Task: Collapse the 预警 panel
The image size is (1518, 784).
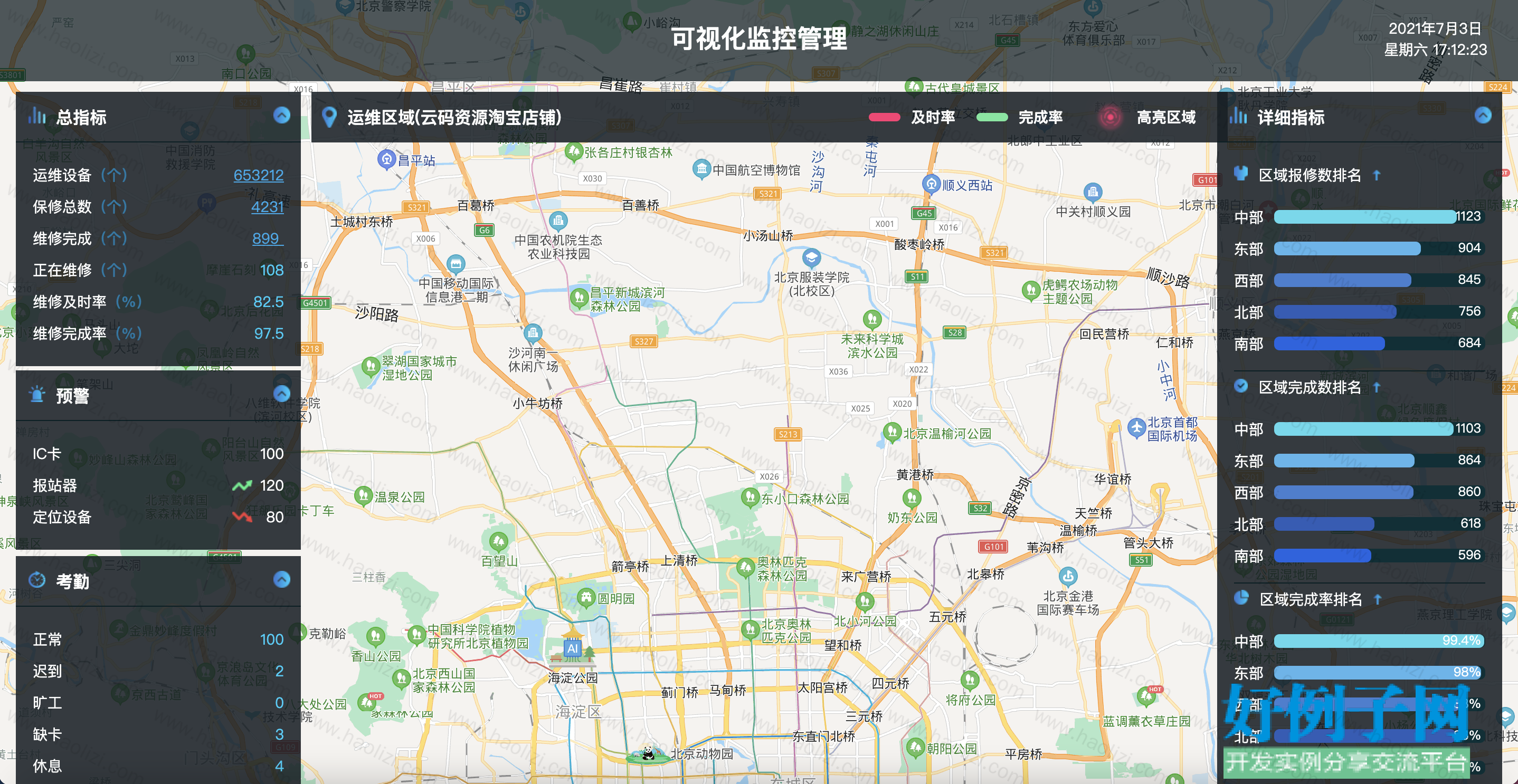Action: (x=282, y=394)
